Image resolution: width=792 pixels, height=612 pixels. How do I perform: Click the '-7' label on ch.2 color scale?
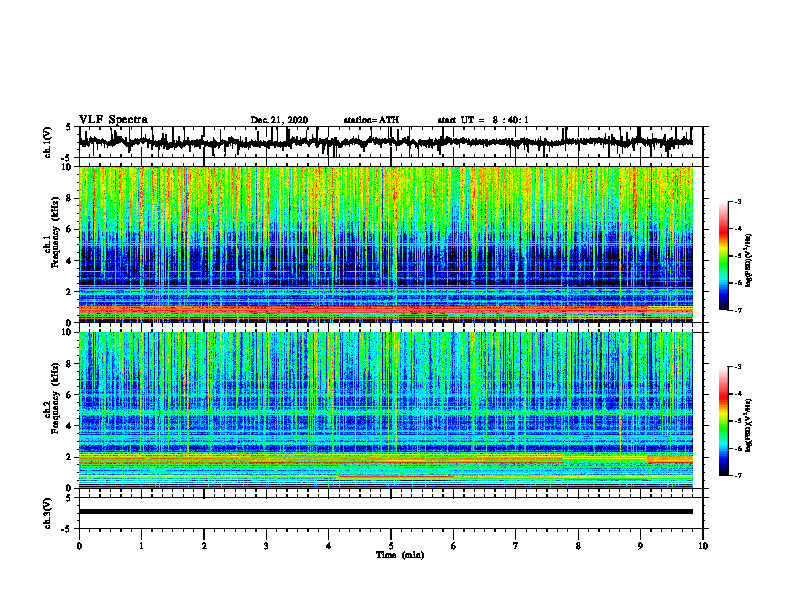[738, 475]
